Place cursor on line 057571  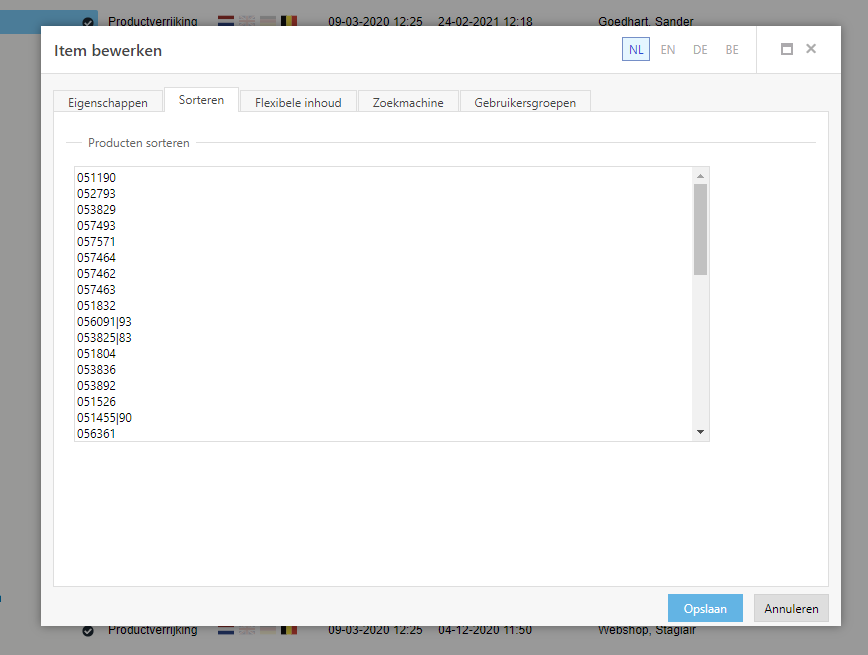[96, 242]
